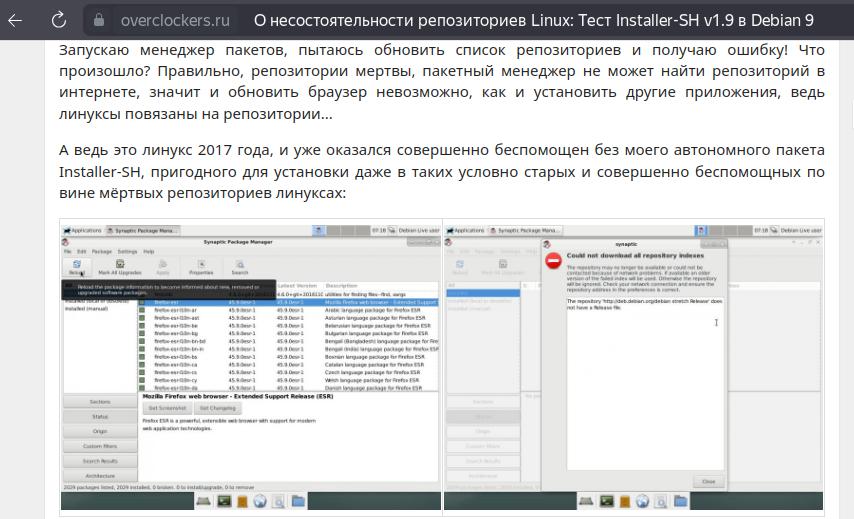Click the terminal dock icon in left screenshot
This screenshot has height=519, width=854.
(x=224, y=501)
